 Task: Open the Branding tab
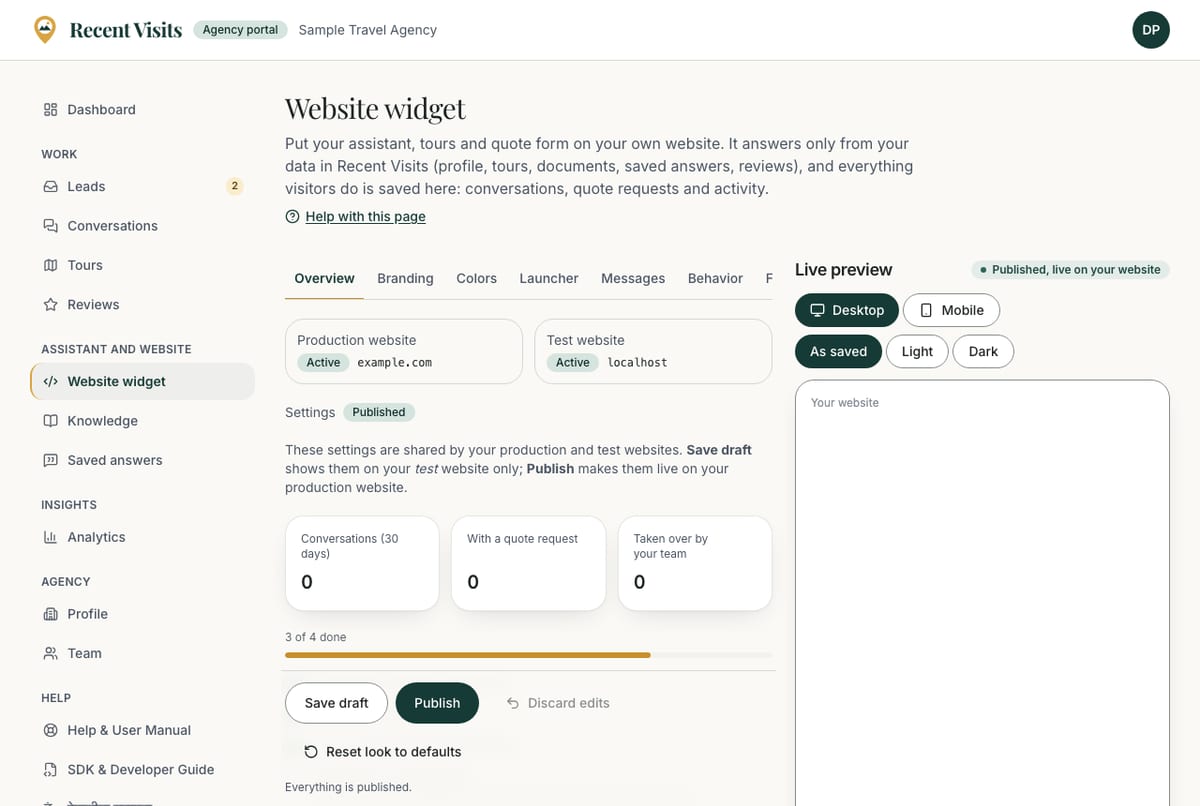click(x=405, y=279)
